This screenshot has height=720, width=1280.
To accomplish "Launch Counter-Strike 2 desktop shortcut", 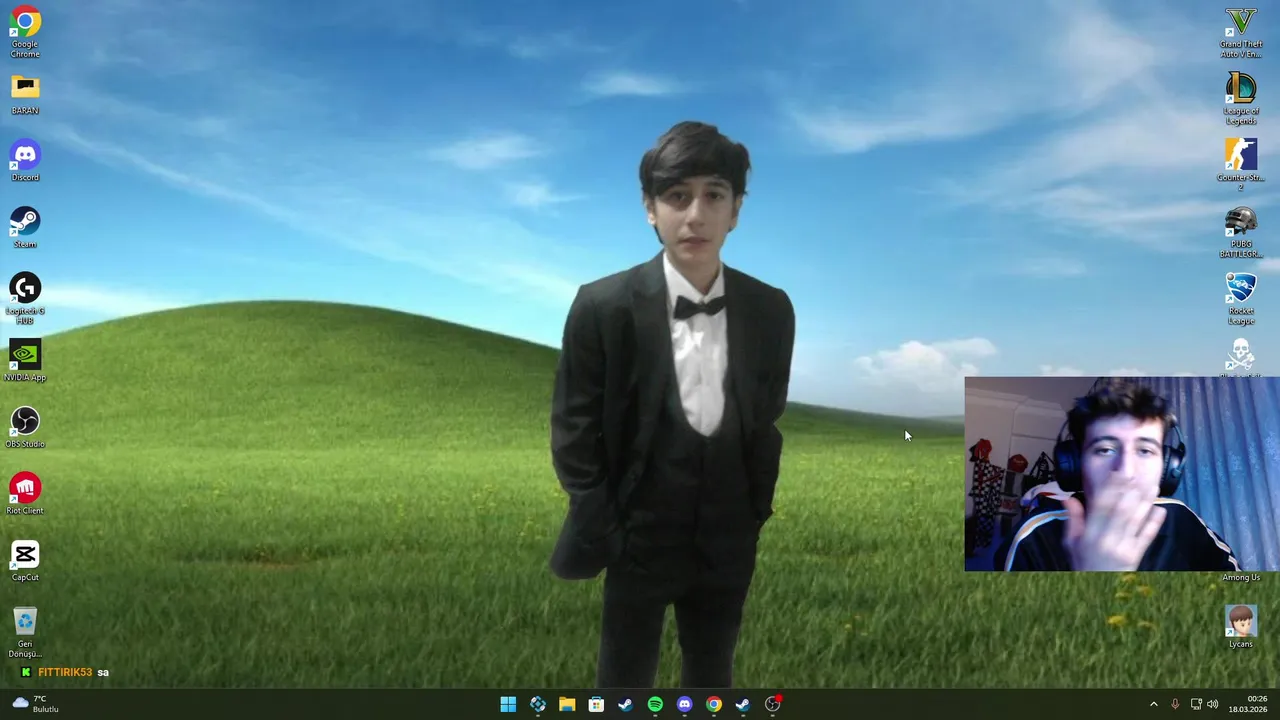I will (x=1241, y=165).
